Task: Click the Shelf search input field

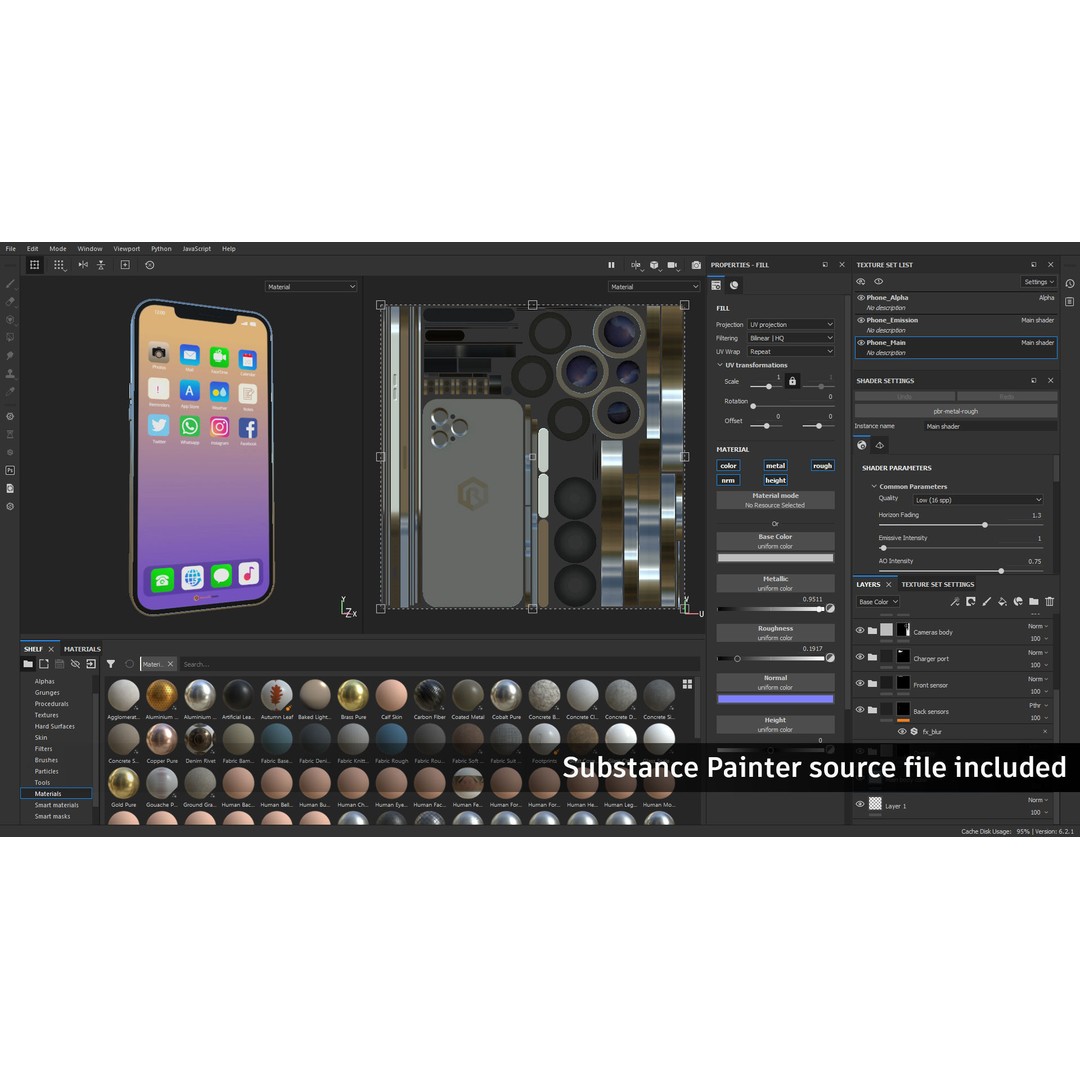Action: point(439,664)
